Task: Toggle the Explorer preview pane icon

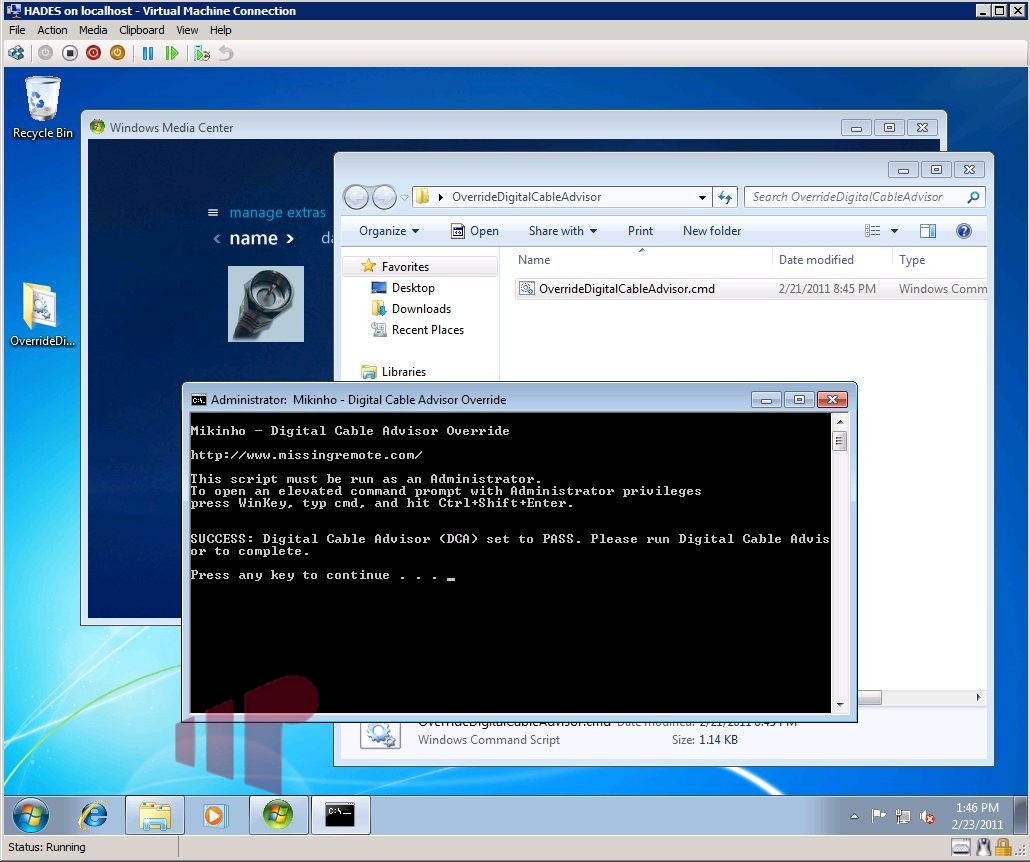Action: click(x=928, y=231)
